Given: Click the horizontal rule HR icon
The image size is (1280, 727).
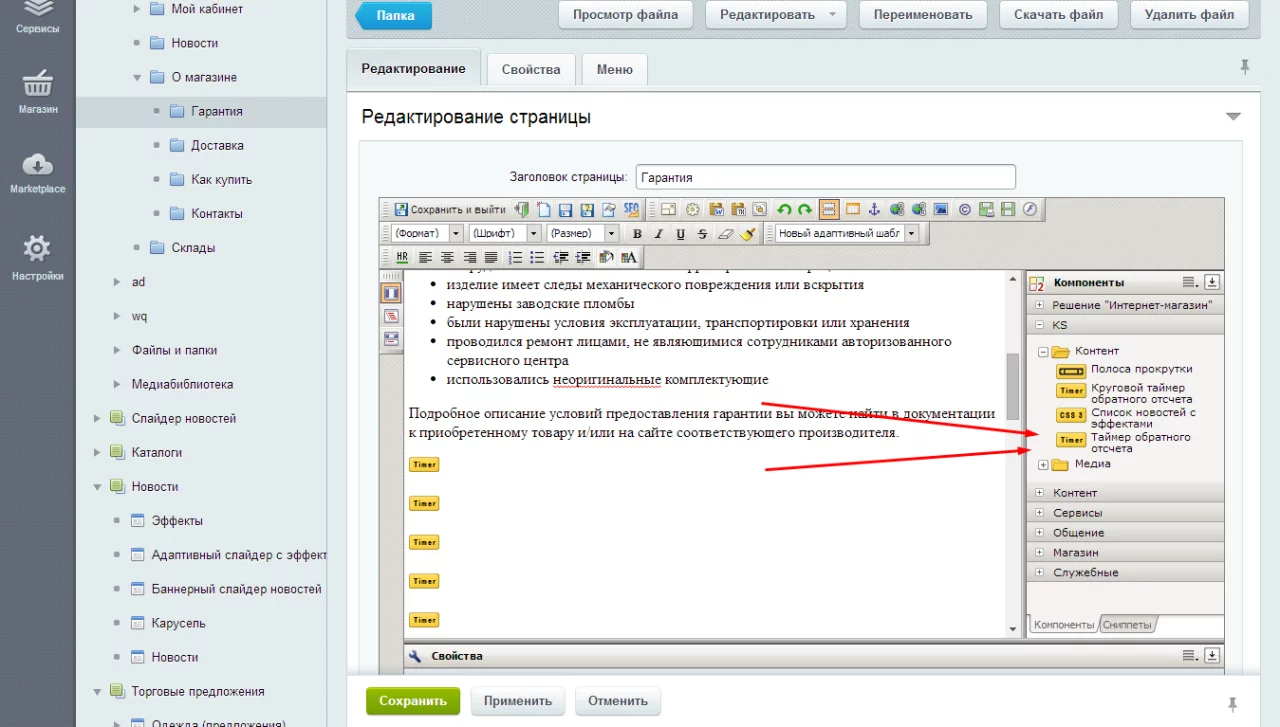Looking at the screenshot, I should (x=402, y=257).
